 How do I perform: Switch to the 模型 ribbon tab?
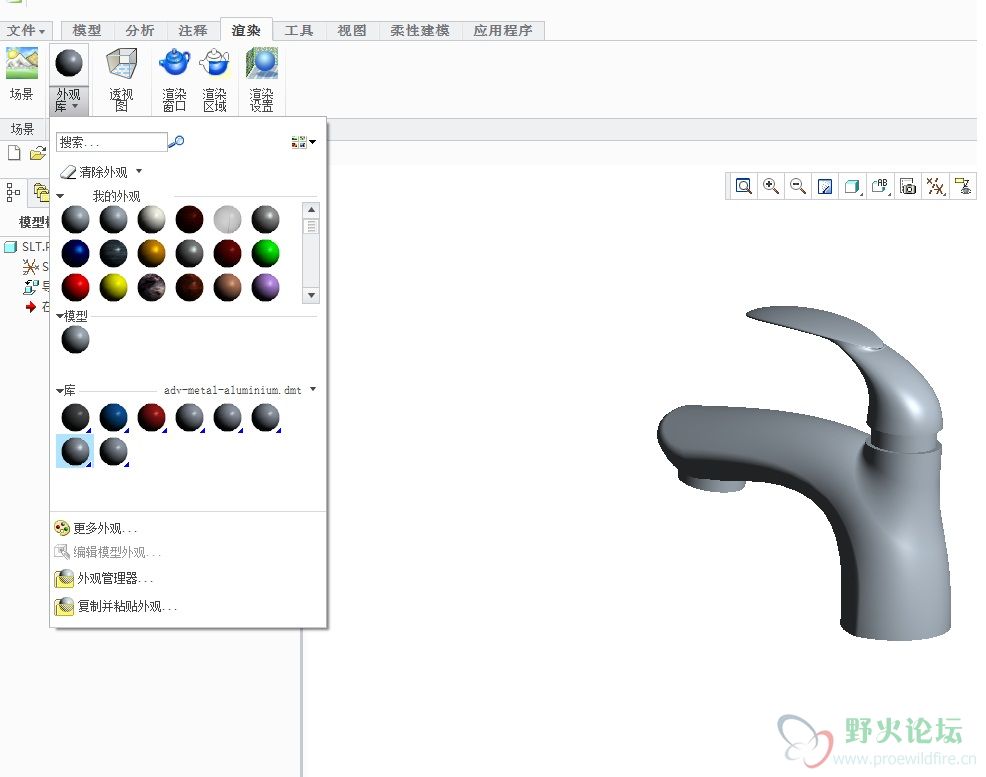(87, 30)
